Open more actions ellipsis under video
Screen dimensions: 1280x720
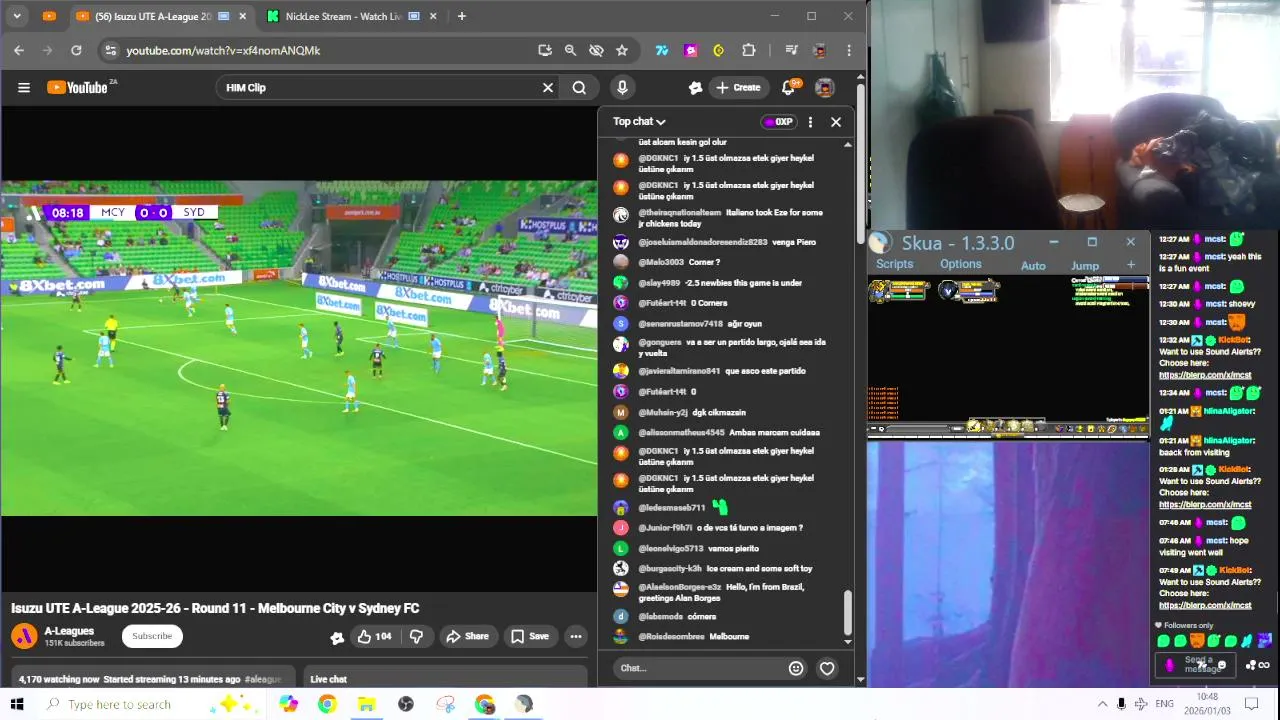(575, 636)
